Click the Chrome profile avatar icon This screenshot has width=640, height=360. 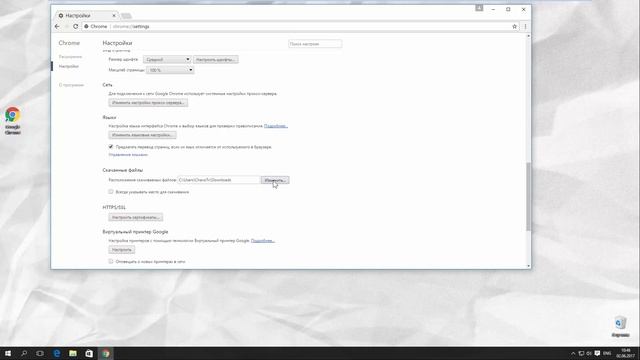(x=479, y=8)
